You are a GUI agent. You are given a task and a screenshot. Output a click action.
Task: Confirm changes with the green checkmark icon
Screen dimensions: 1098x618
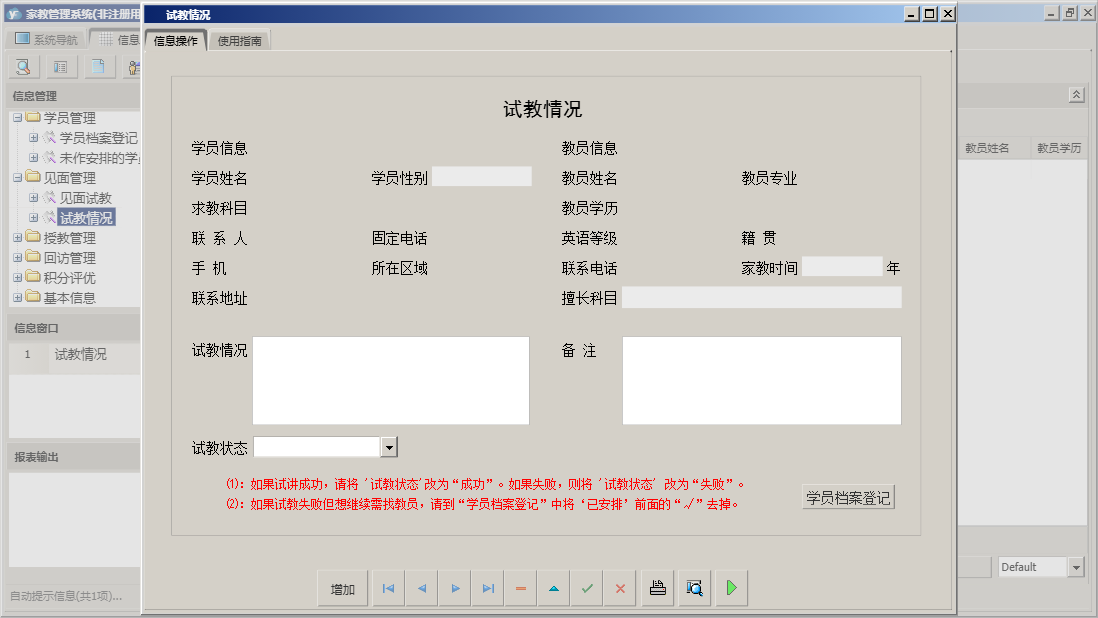586,588
